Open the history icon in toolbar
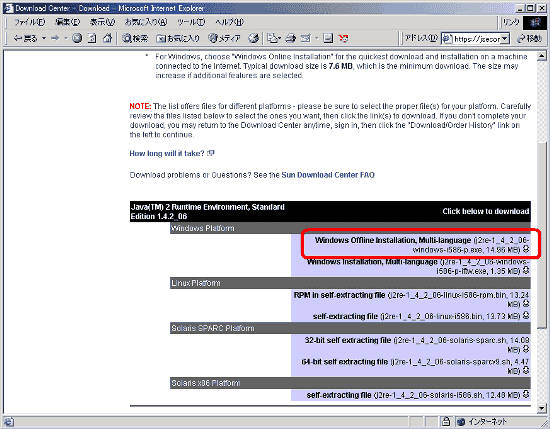Screen dimensions: 550x429 pos(253,38)
